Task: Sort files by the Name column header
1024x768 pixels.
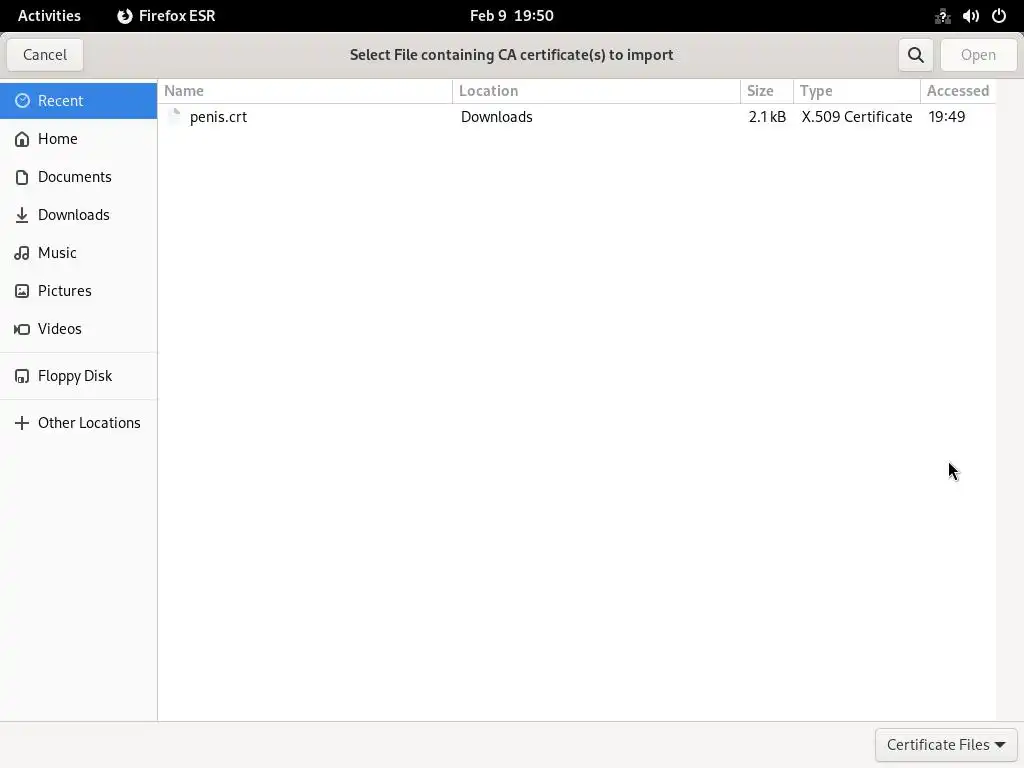Action: coord(305,91)
